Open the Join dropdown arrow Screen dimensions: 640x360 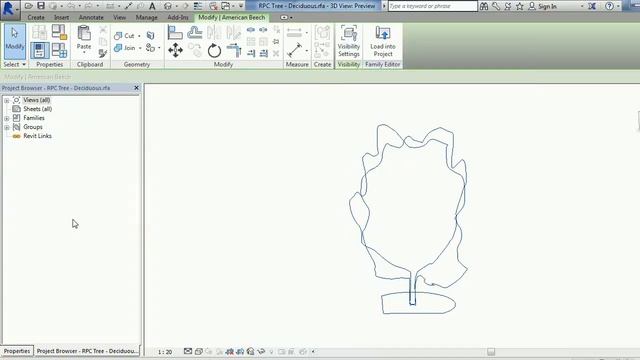click(140, 48)
